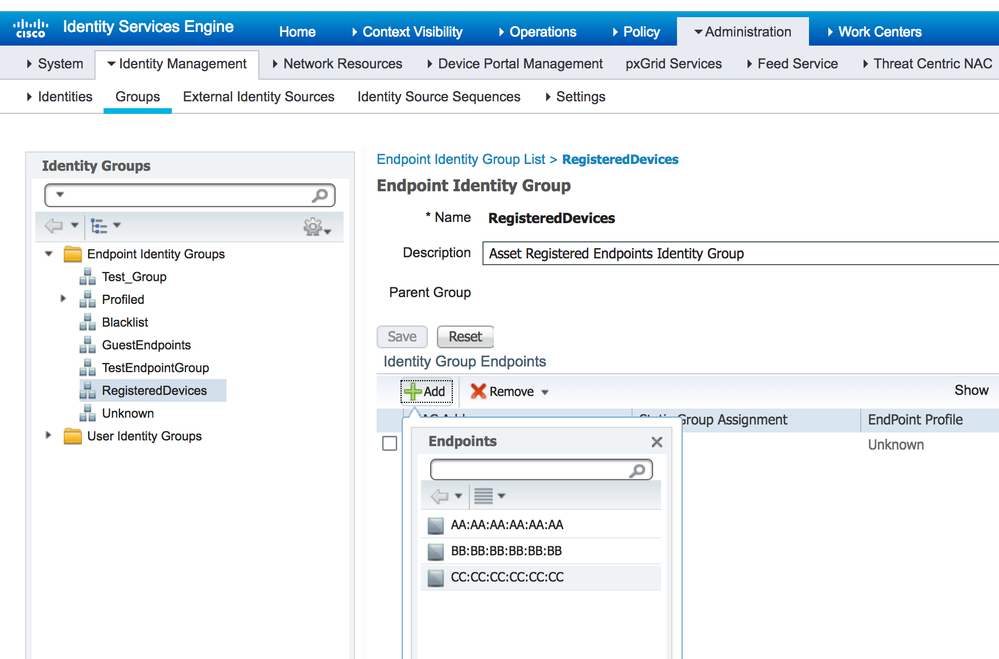Open the Work Centers menu
The width and height of the screenshot is (999, 659).
coord(874,32)
